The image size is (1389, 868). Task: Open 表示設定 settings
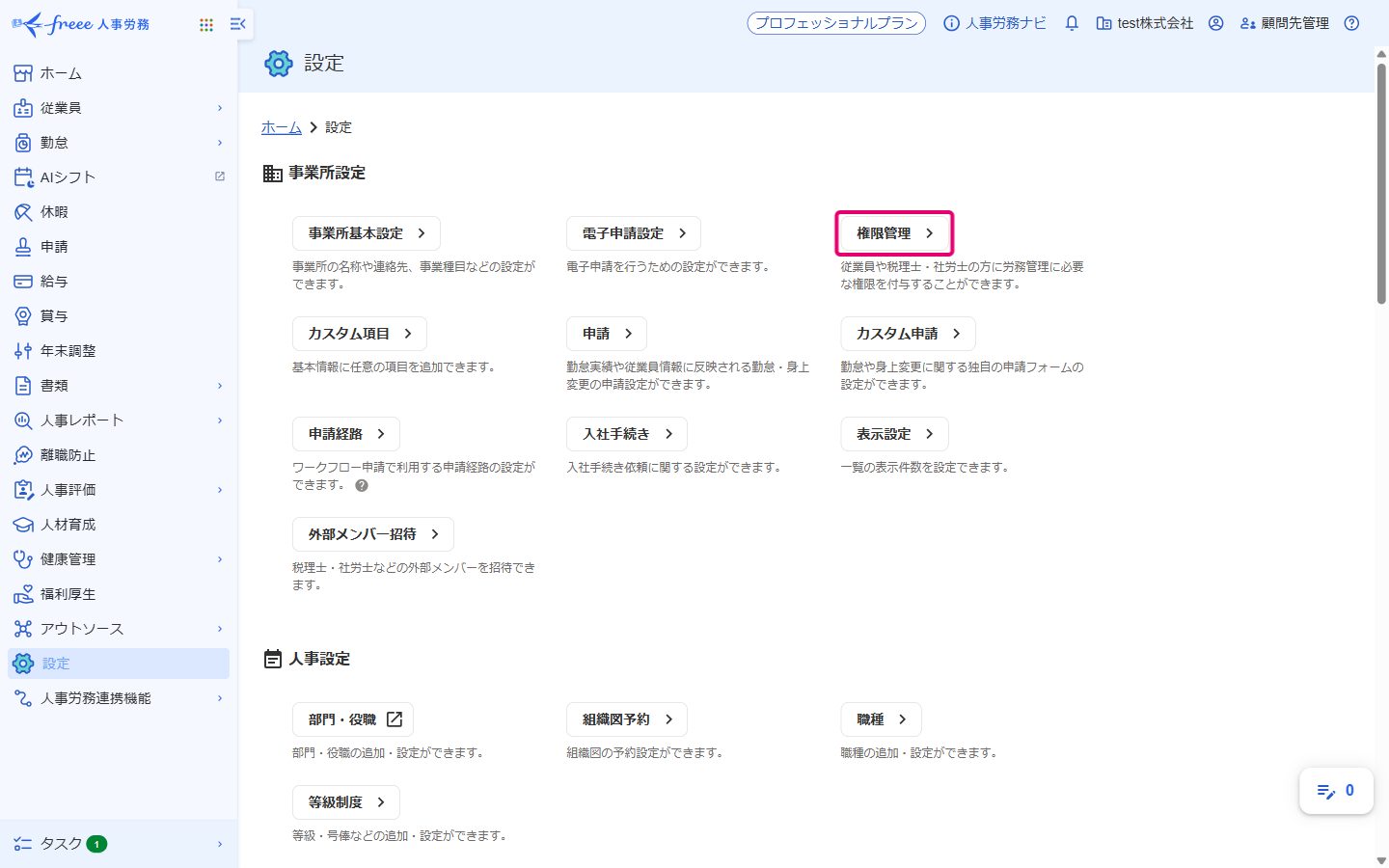coord(894,434)
